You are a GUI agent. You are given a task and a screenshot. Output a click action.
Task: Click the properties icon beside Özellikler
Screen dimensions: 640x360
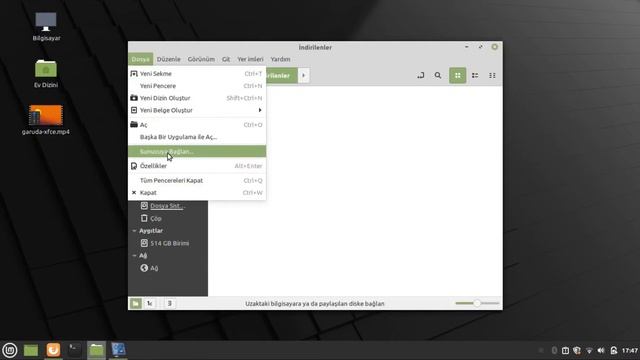point(134,166)
